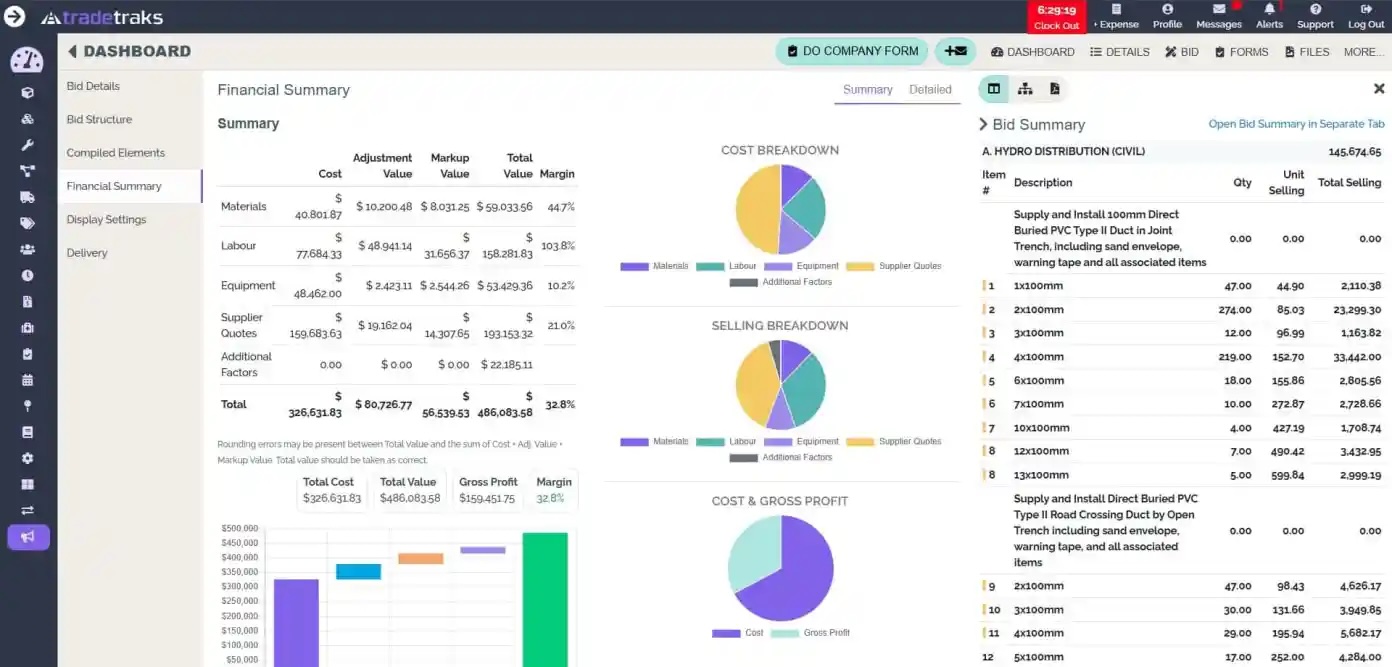Select Display Settings in the left menu

point(106,220)
